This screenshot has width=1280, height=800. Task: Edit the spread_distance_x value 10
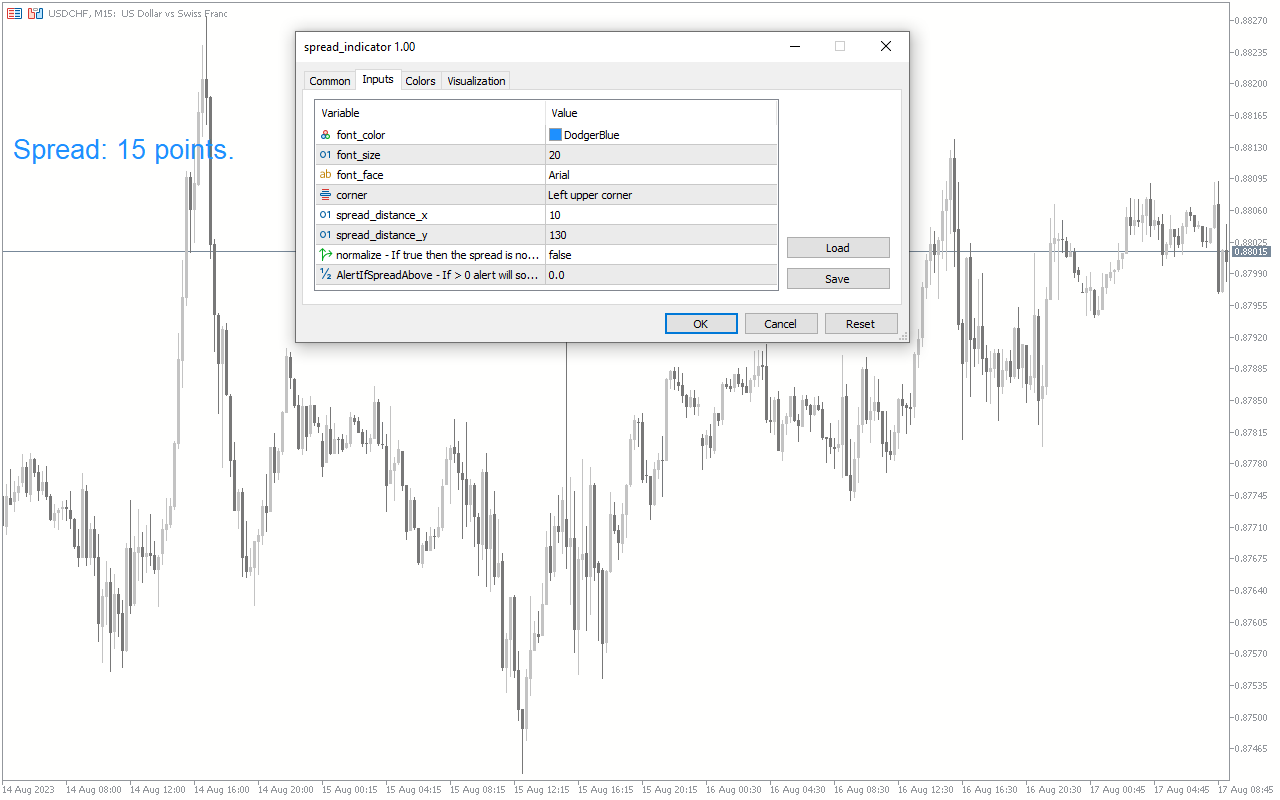coord(661,215)
